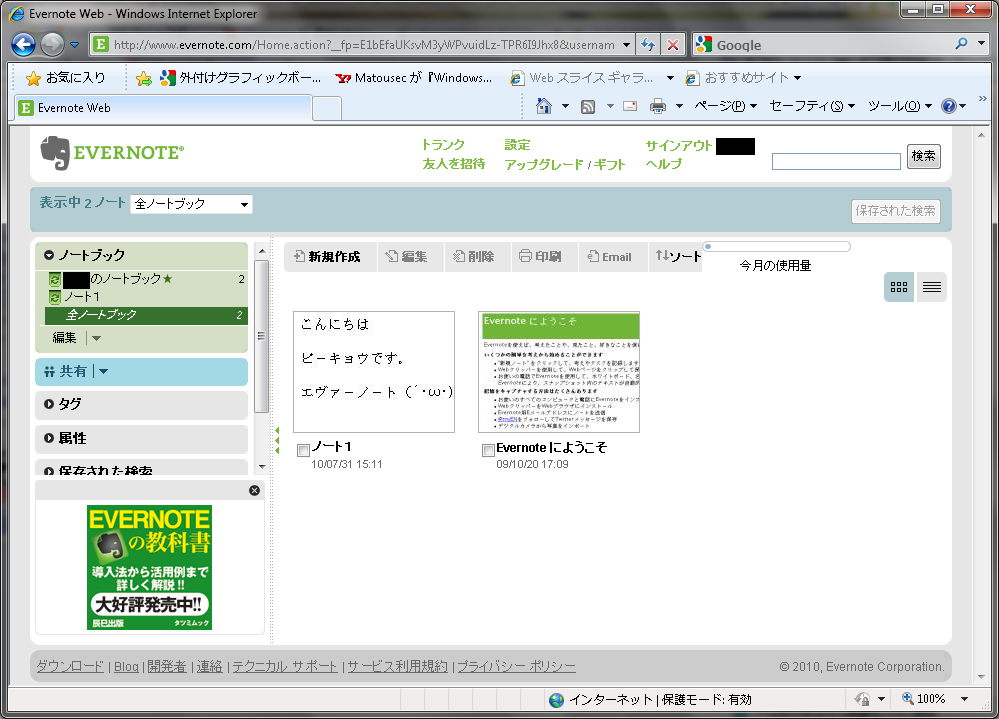This screenshot has width=999, height=719.
Task: Click the Evernote search text field
Action: [836, 161]
